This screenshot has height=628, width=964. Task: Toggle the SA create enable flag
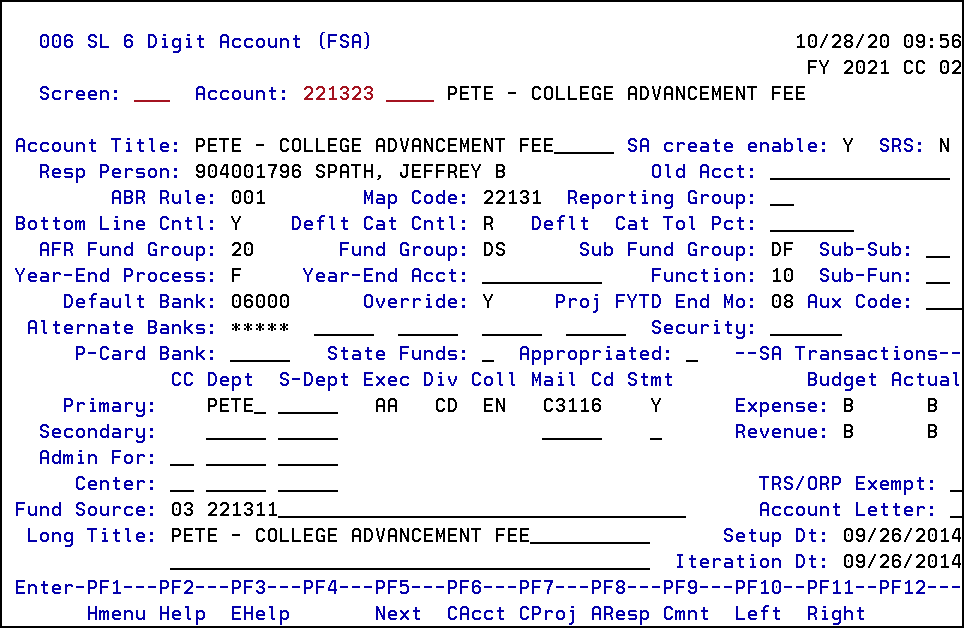pyautogui.click(x=845, y=145)
